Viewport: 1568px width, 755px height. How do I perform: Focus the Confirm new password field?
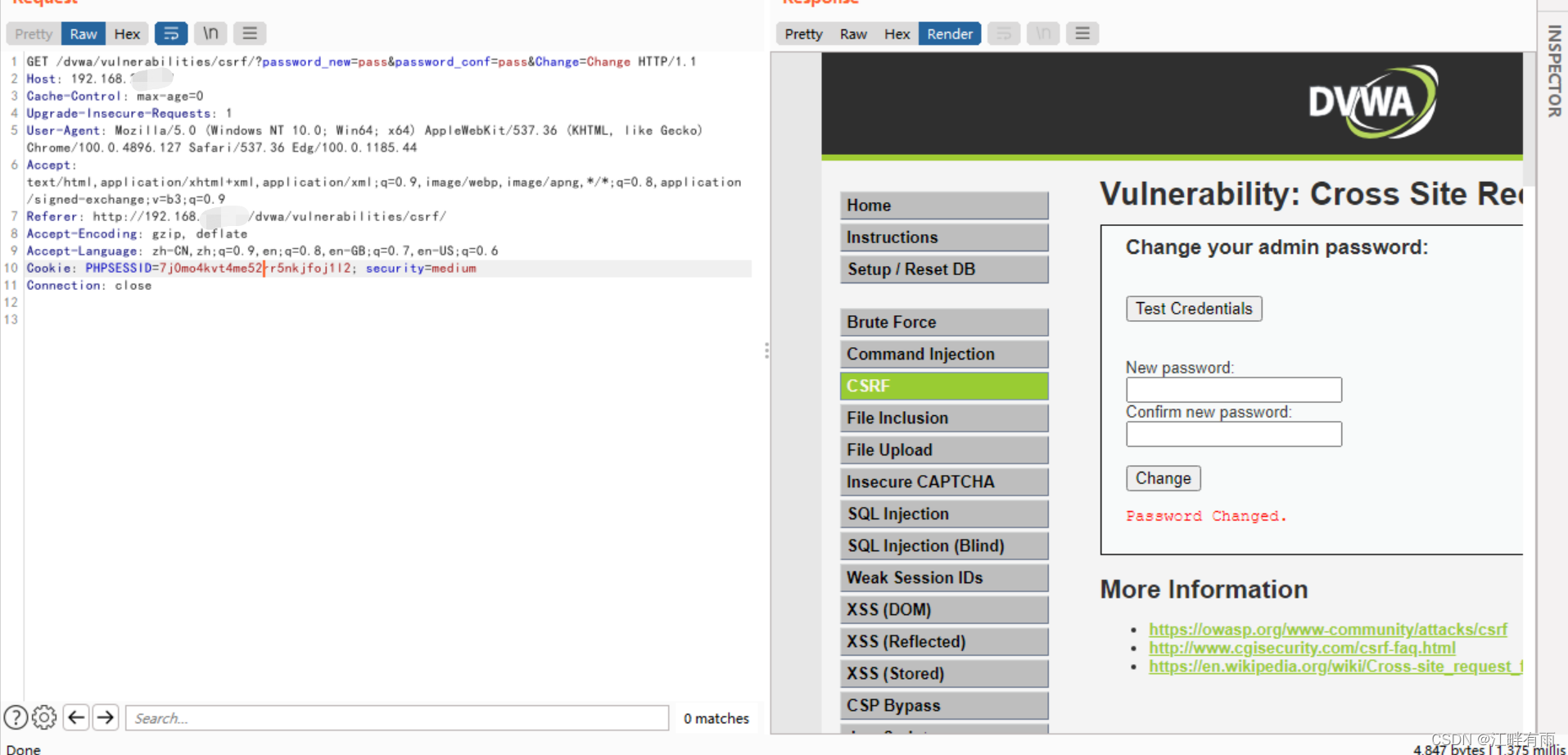(1234, 434)
